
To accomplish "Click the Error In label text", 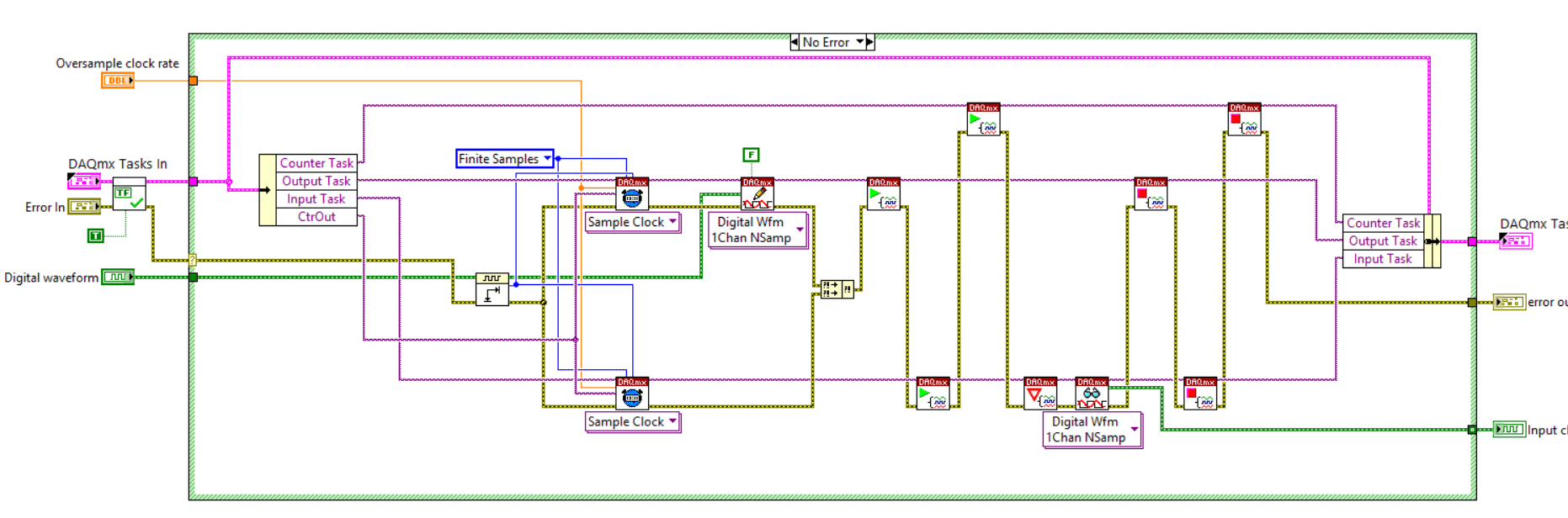I will tap(45, 207).
